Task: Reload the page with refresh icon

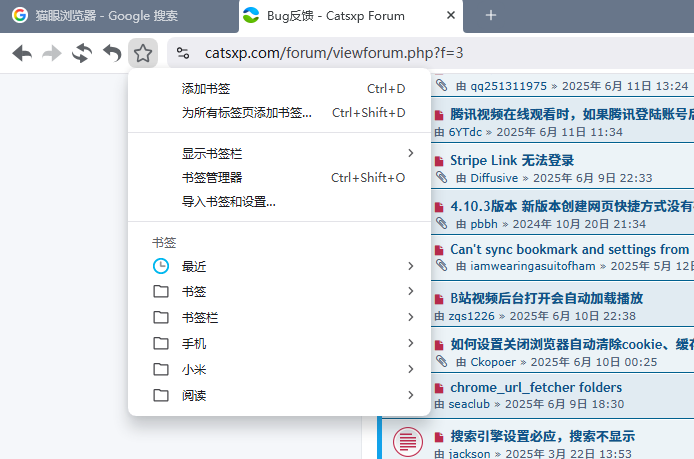Action: click(x=82, y=53)
